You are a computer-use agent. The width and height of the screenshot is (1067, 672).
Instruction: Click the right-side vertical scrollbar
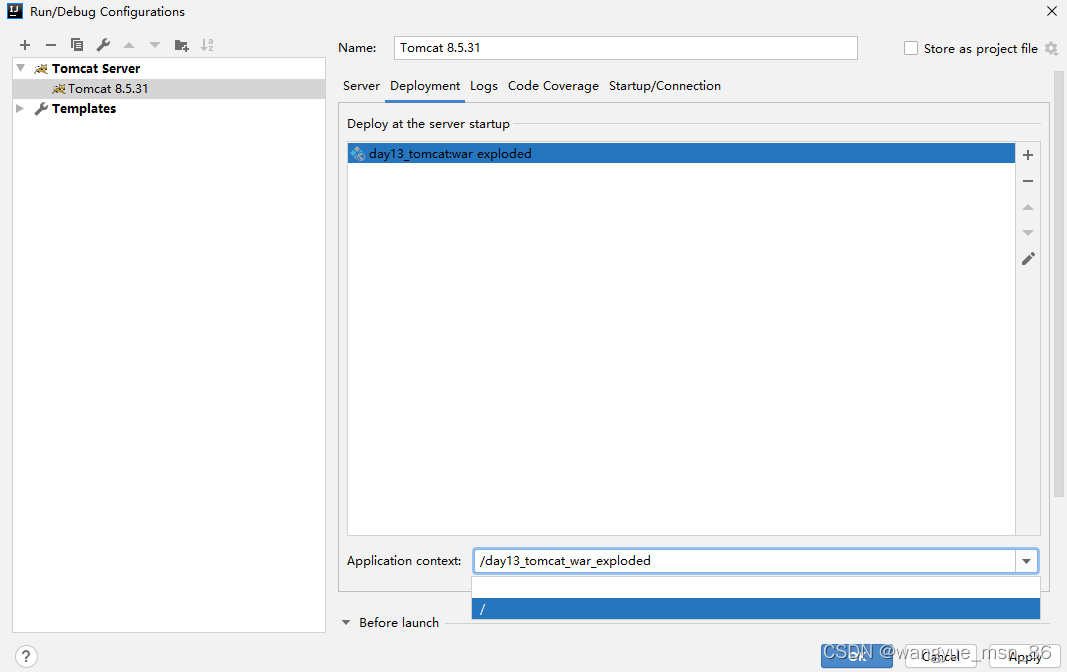1058,284
